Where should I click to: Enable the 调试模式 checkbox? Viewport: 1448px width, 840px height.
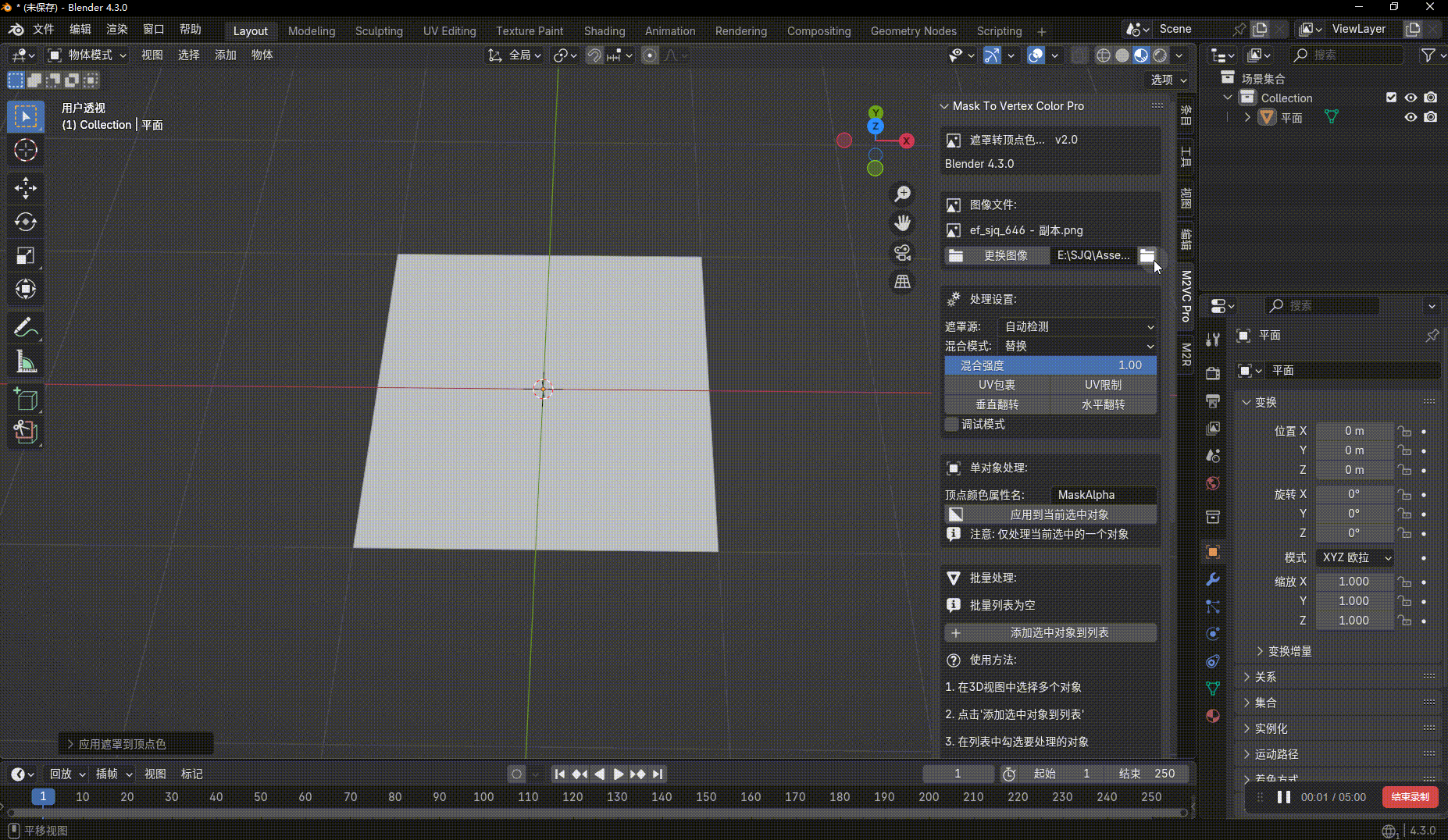951,424
